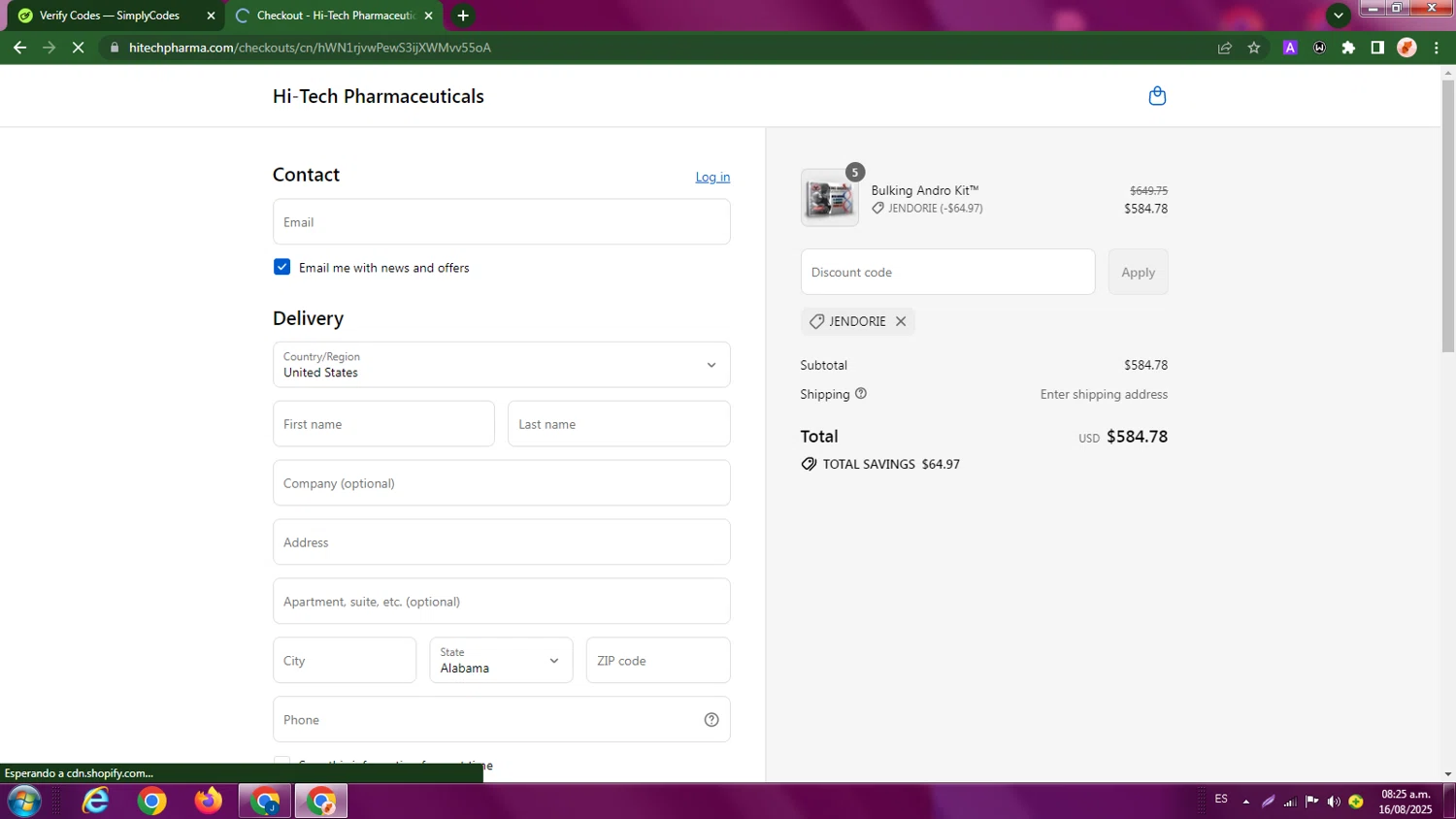The image size is (1456, 819).
Task: Select the TOTAL SAVINGS $64.97 text
Action: tap(891, 465)
